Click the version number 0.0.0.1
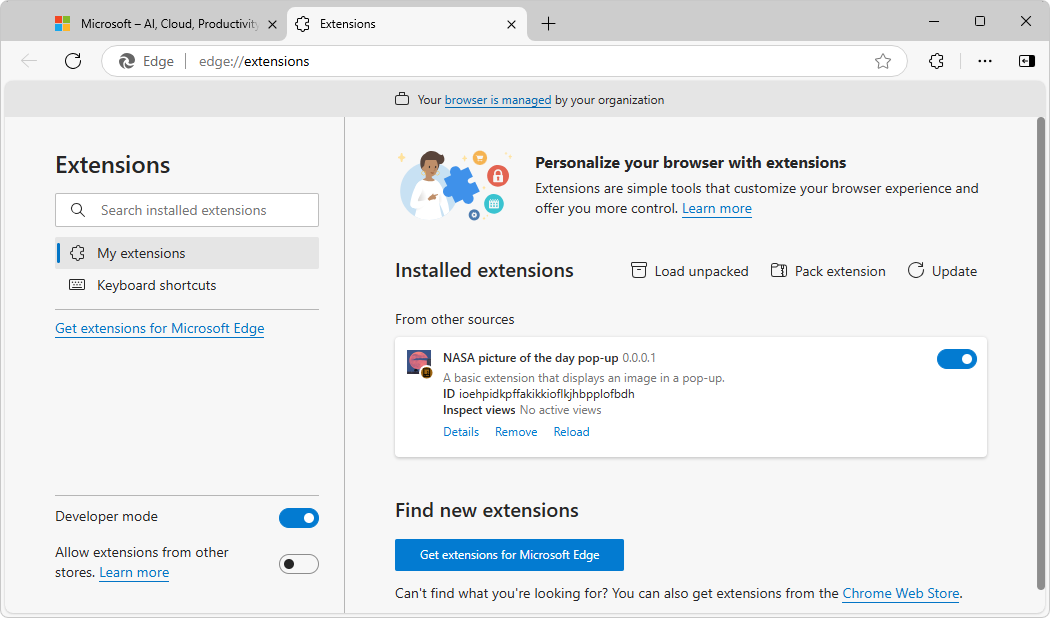1050x618 pixels. click(x=639, y=358)
